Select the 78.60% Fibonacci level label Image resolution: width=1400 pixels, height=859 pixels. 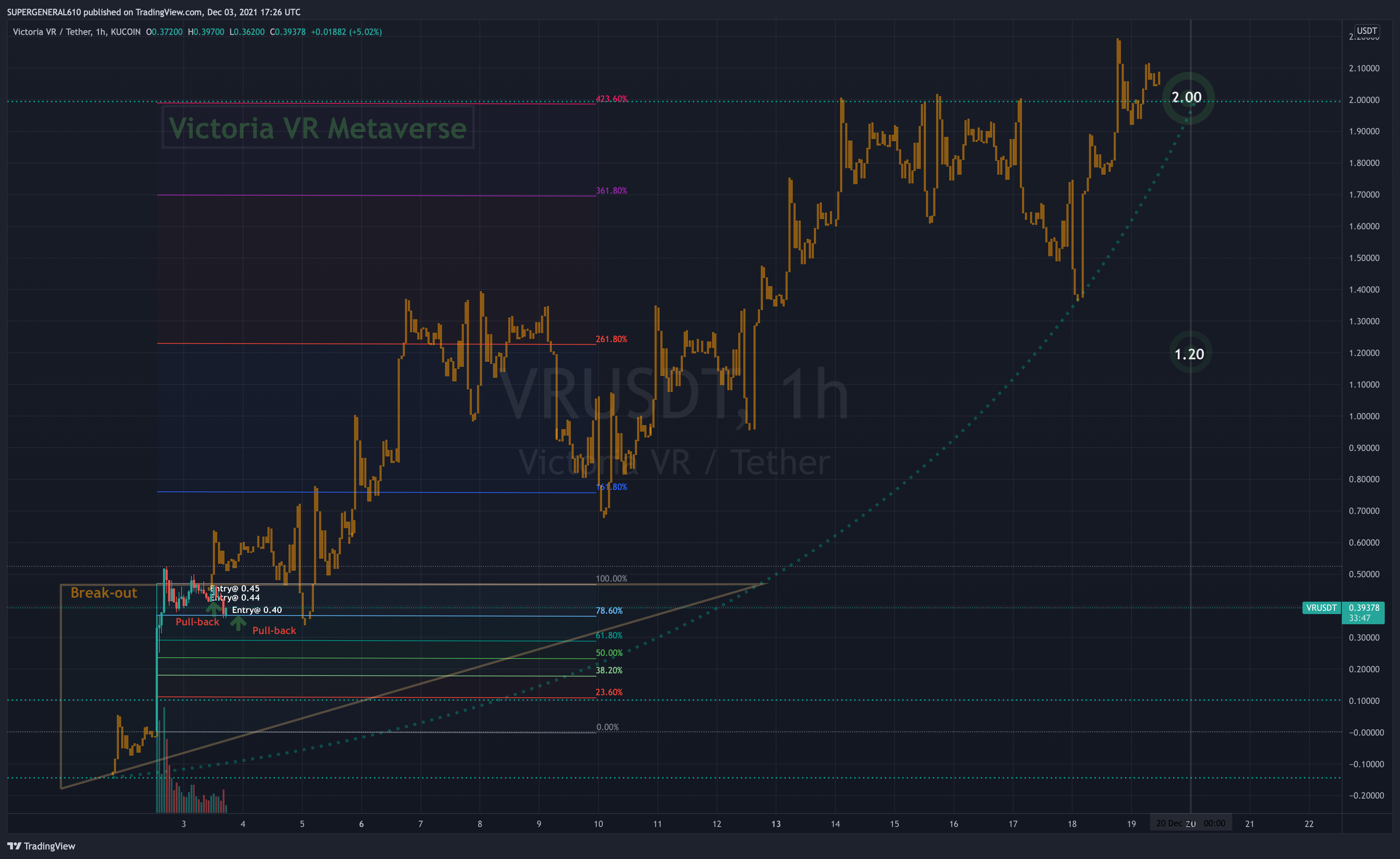[x=609, y=610]
